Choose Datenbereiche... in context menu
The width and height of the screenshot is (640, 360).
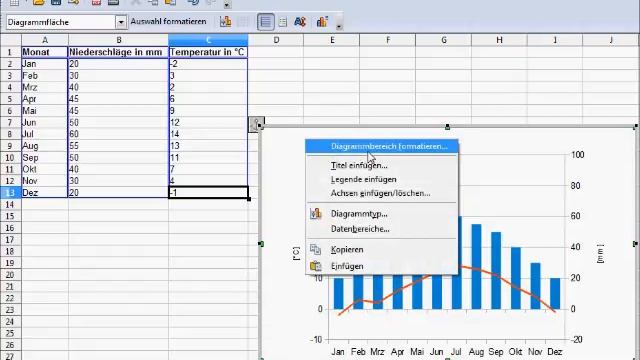click(382, 229)
